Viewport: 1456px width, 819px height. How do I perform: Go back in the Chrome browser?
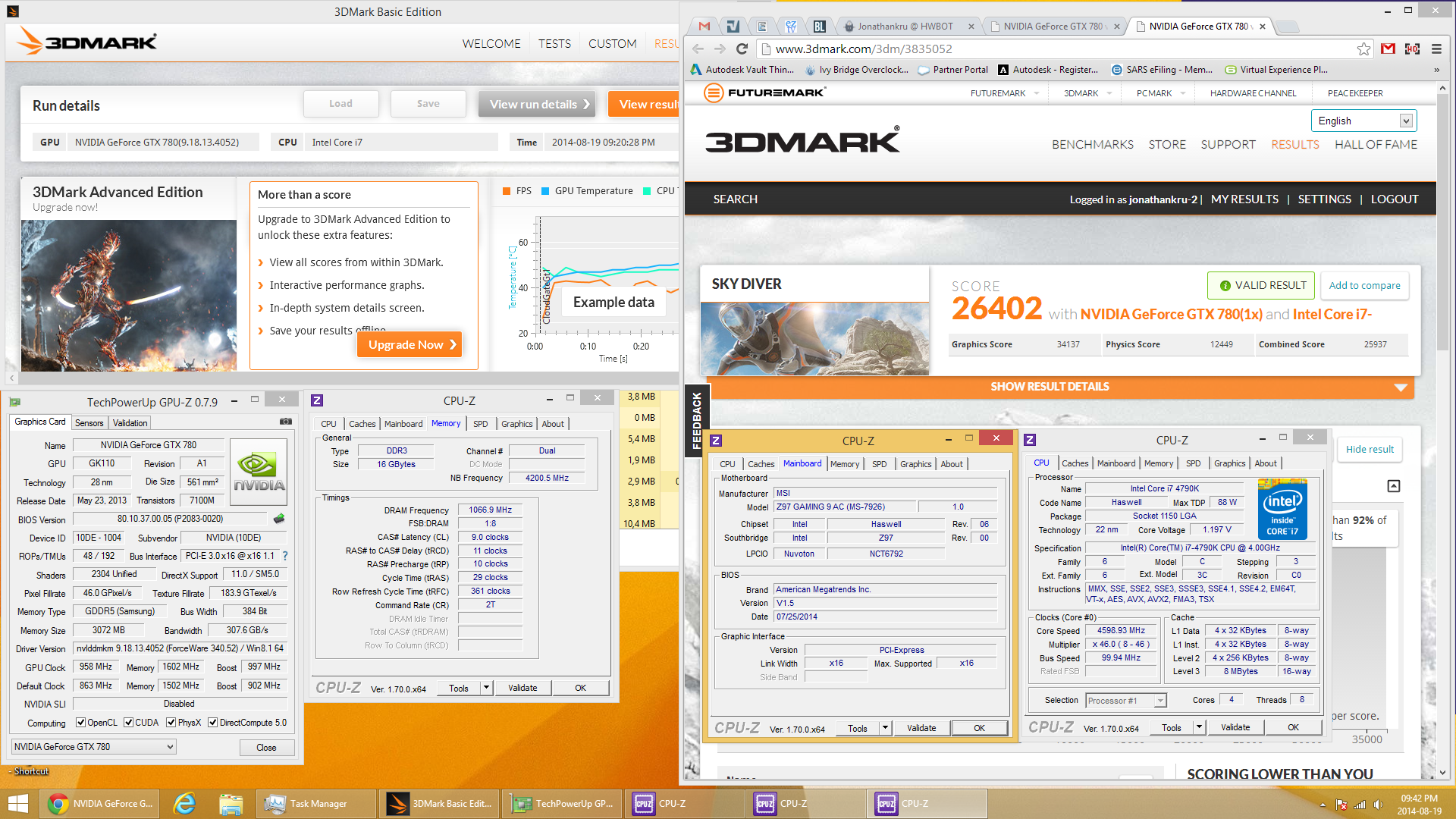click(x=698, y=49)
